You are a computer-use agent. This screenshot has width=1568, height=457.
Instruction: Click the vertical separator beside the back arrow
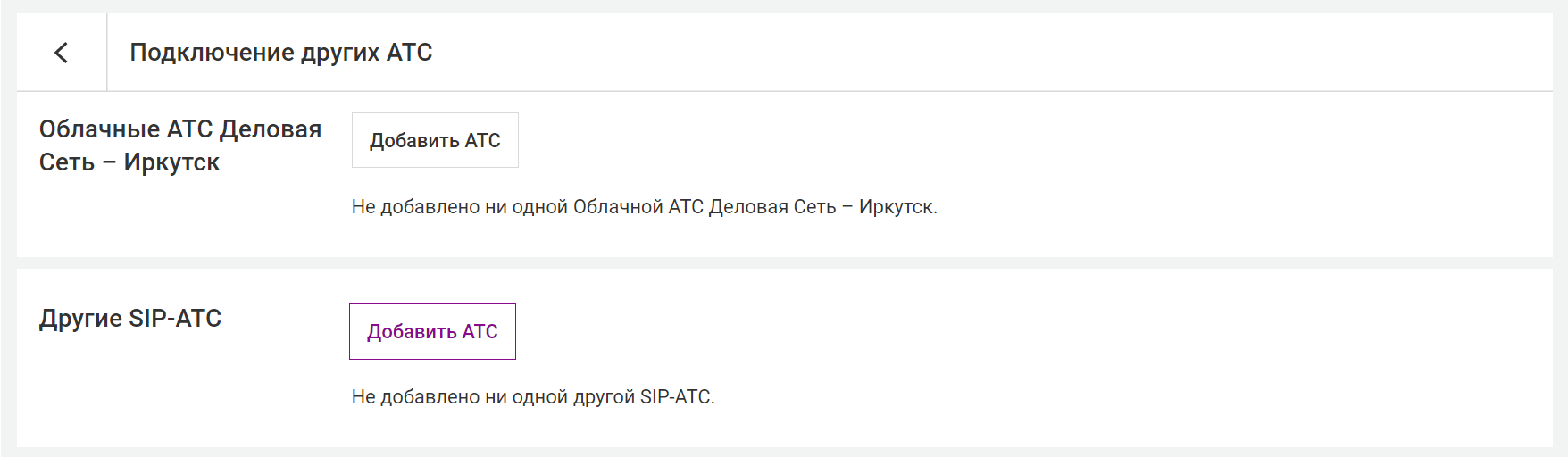click(x=107, y=53)
